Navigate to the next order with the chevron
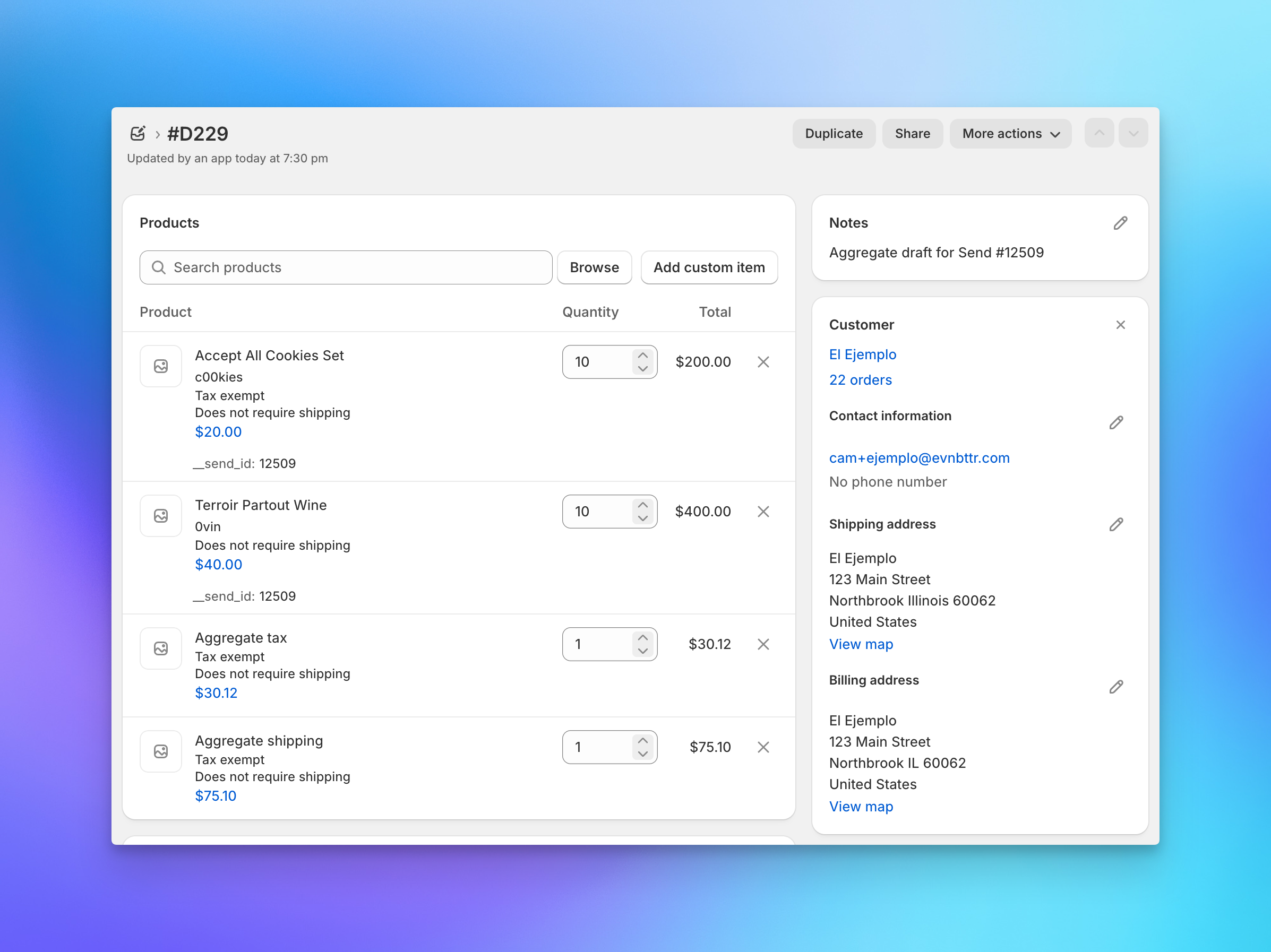The width and height of the screenshot is (1271, 952). (x=1133, y=133)
